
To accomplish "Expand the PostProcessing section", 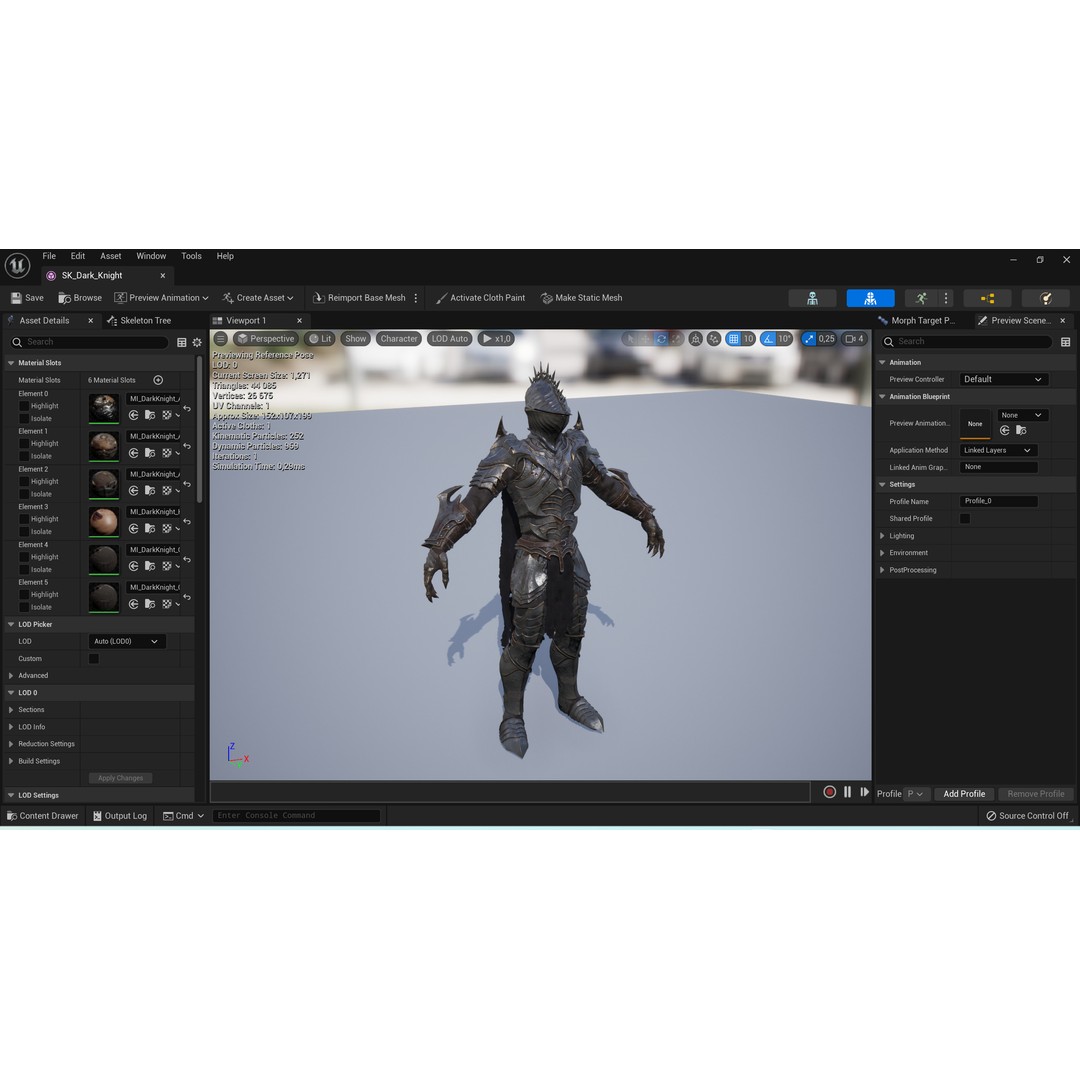I will (x=882, y=570).
